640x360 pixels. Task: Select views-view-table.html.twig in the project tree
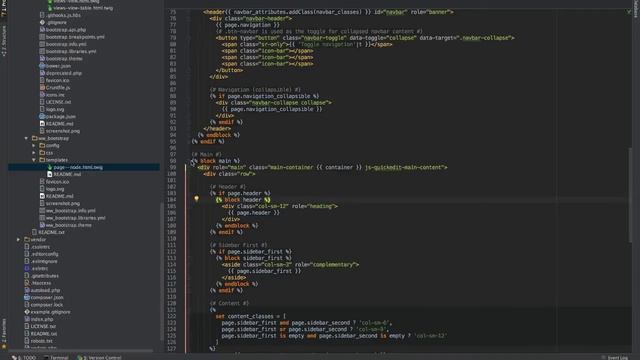tap(83, 8)
